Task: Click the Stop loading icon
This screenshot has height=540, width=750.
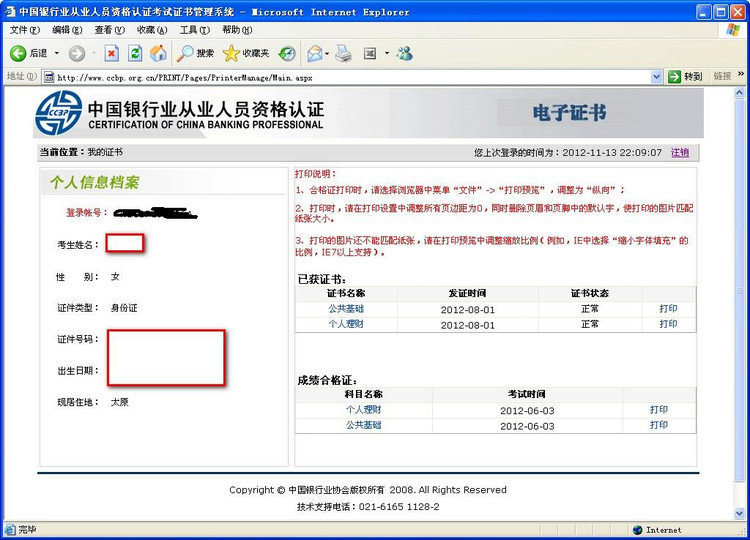Action: [x=111, y=53]
